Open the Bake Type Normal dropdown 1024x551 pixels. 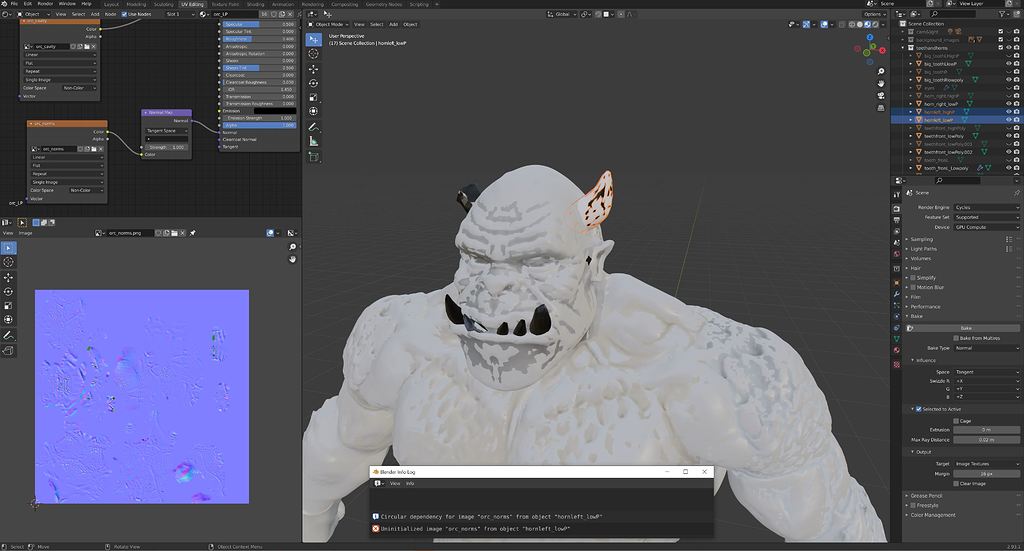tap(986, 348)
